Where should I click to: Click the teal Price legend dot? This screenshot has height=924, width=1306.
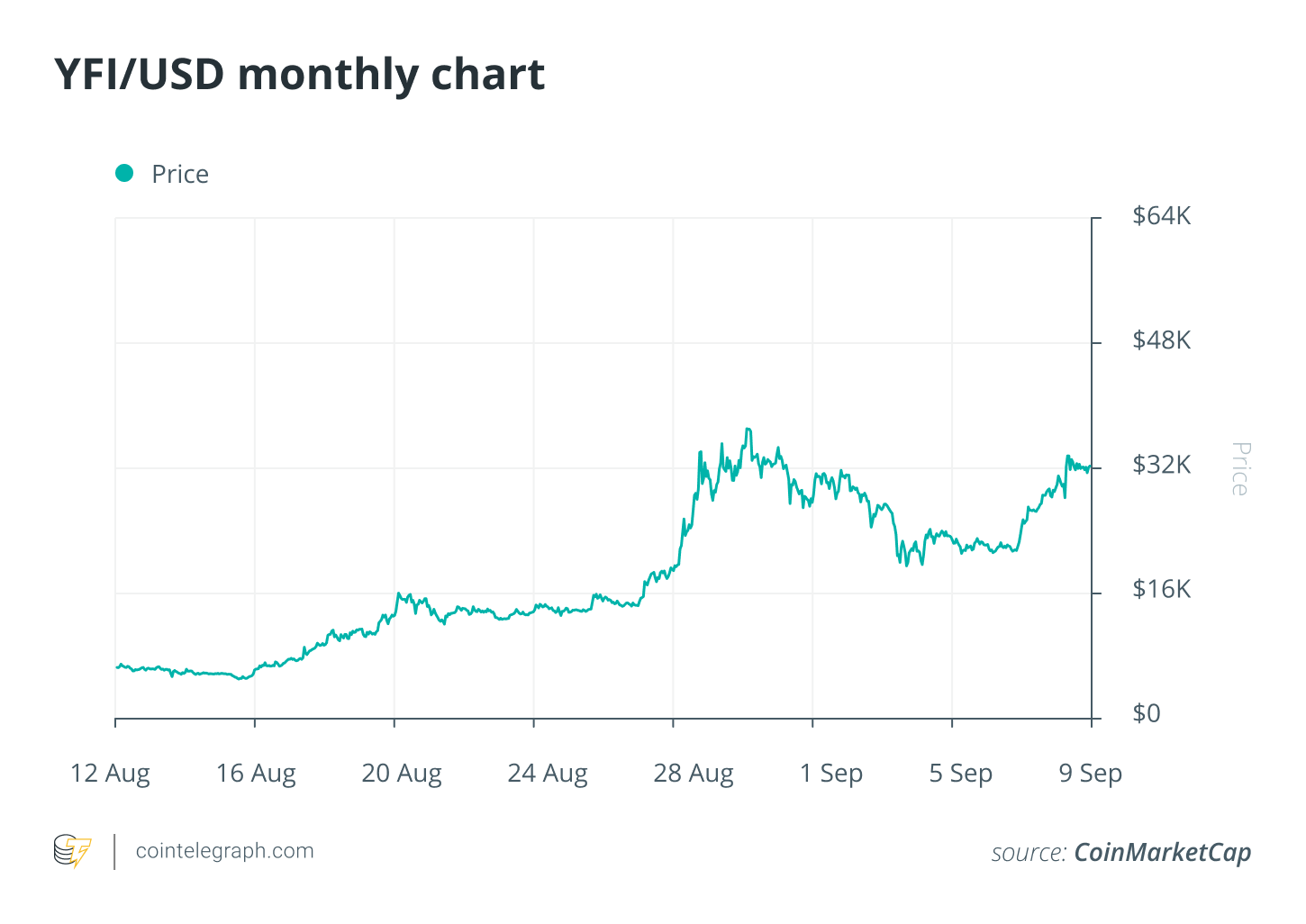(124, 173)
